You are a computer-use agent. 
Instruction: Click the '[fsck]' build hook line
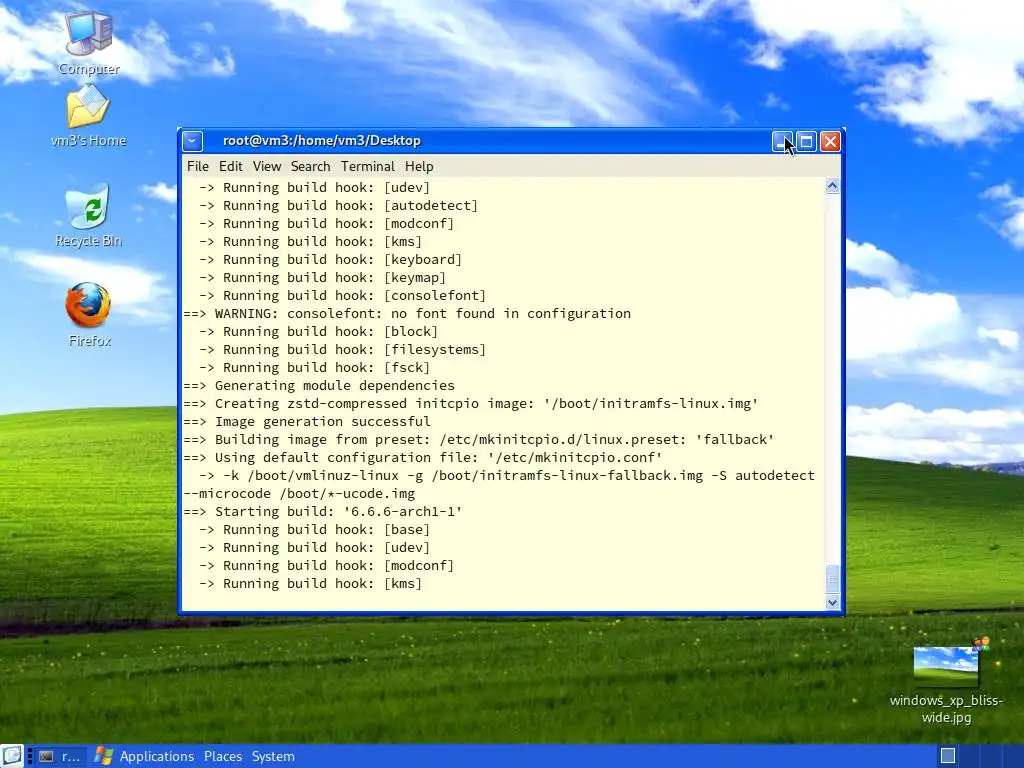click(x=314, y=368)
